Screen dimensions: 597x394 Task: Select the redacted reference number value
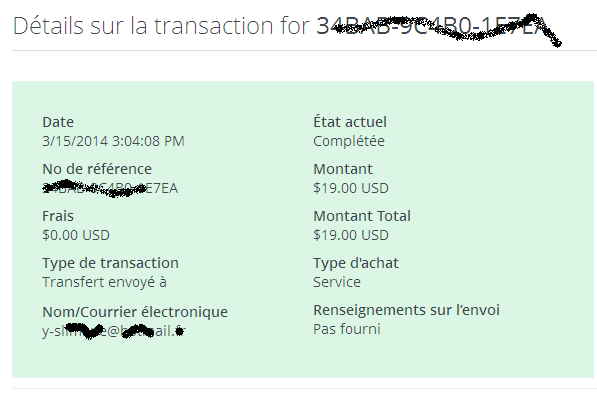point(110,188)
